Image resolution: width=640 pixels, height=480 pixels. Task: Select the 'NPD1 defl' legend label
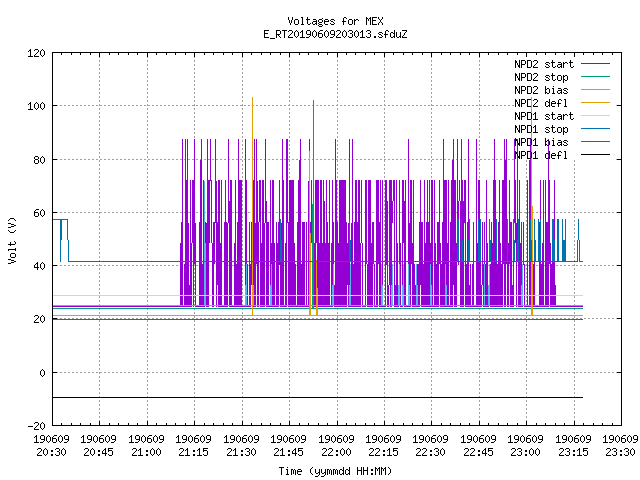click(541, 156)
